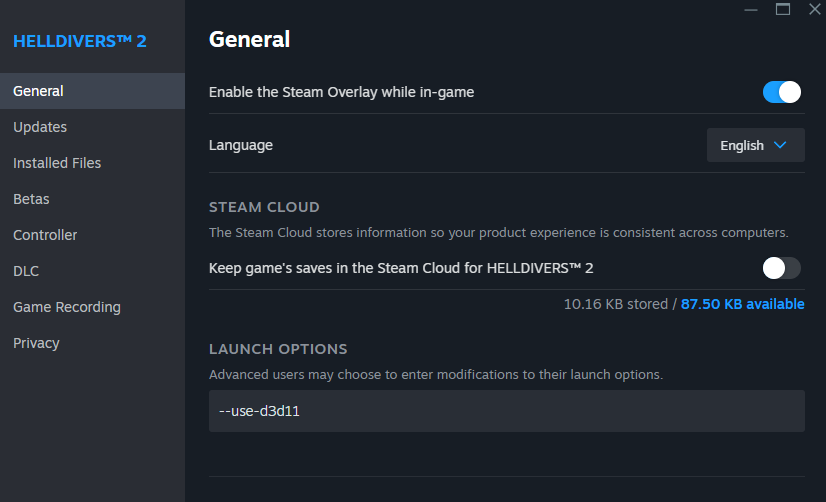
Task: Switch to Privacy settings
Action: [36, 343]
